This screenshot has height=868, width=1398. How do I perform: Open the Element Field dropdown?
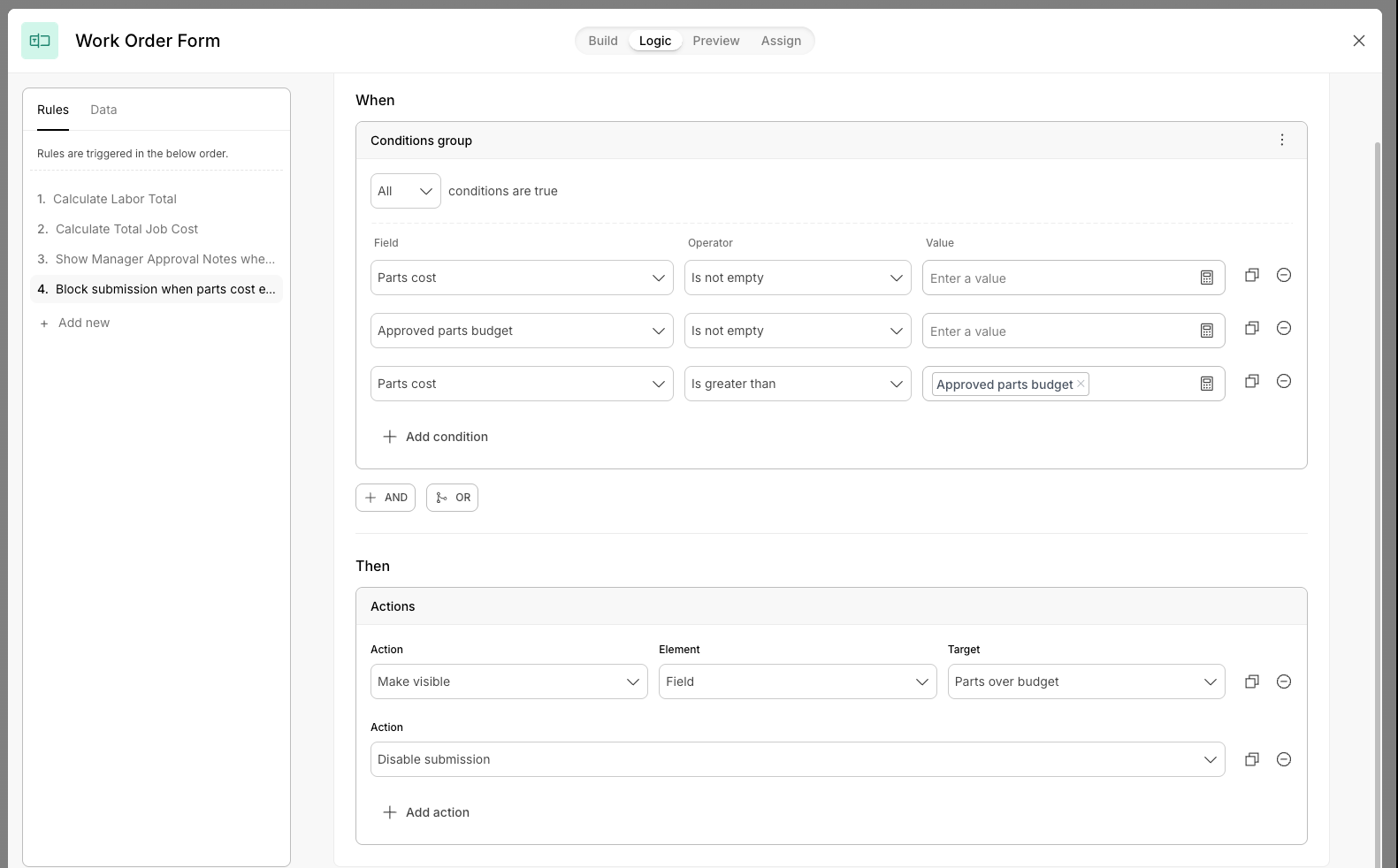798,681
